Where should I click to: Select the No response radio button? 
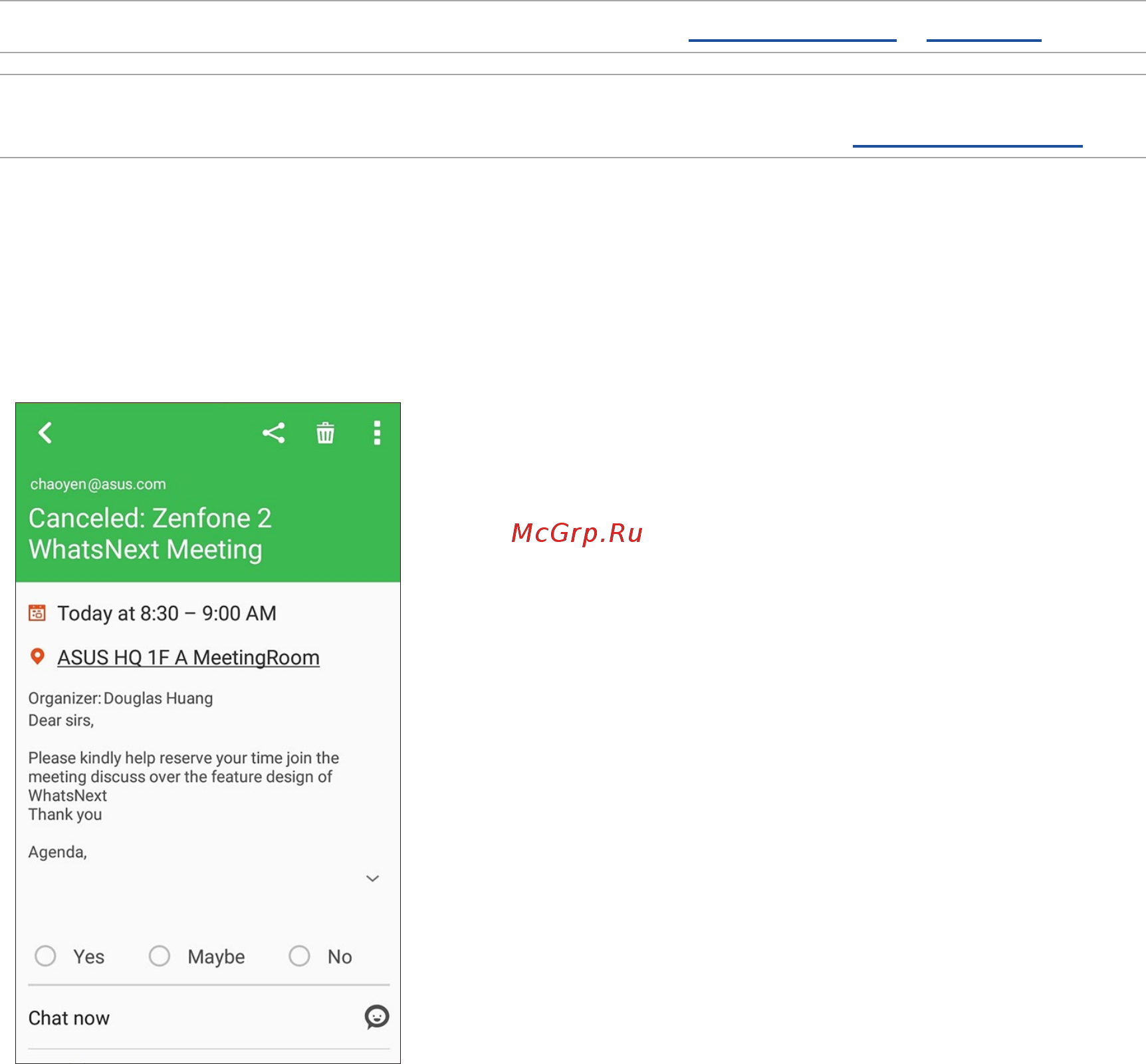click(299, 956)
